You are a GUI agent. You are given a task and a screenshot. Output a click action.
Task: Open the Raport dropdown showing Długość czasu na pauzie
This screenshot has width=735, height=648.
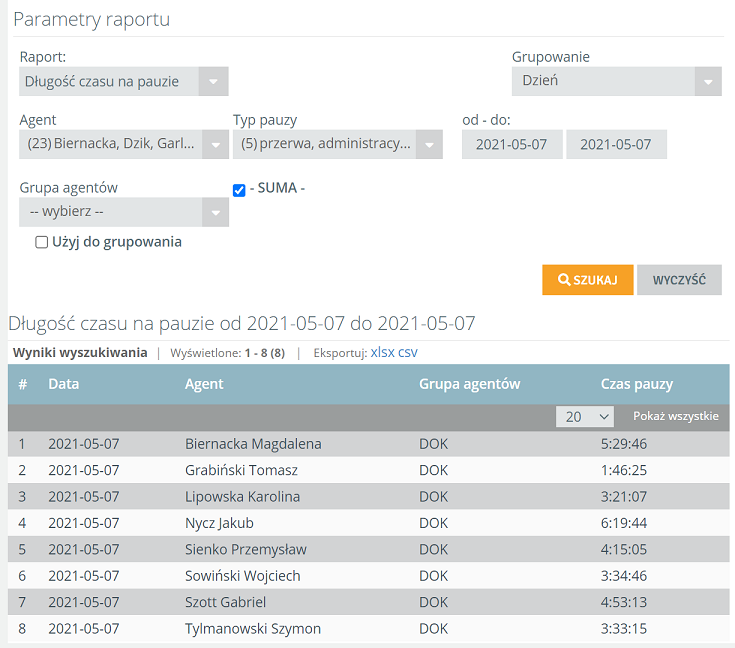point(124,82)
